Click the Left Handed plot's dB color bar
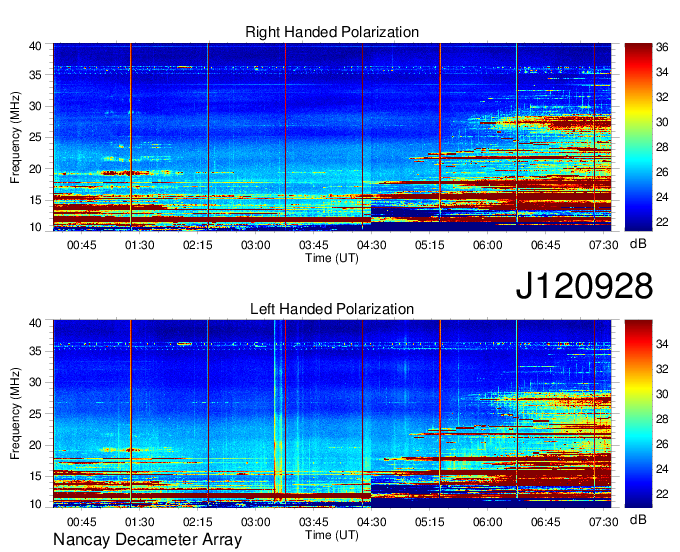This screenshot has height=552, width=680. 638,414
